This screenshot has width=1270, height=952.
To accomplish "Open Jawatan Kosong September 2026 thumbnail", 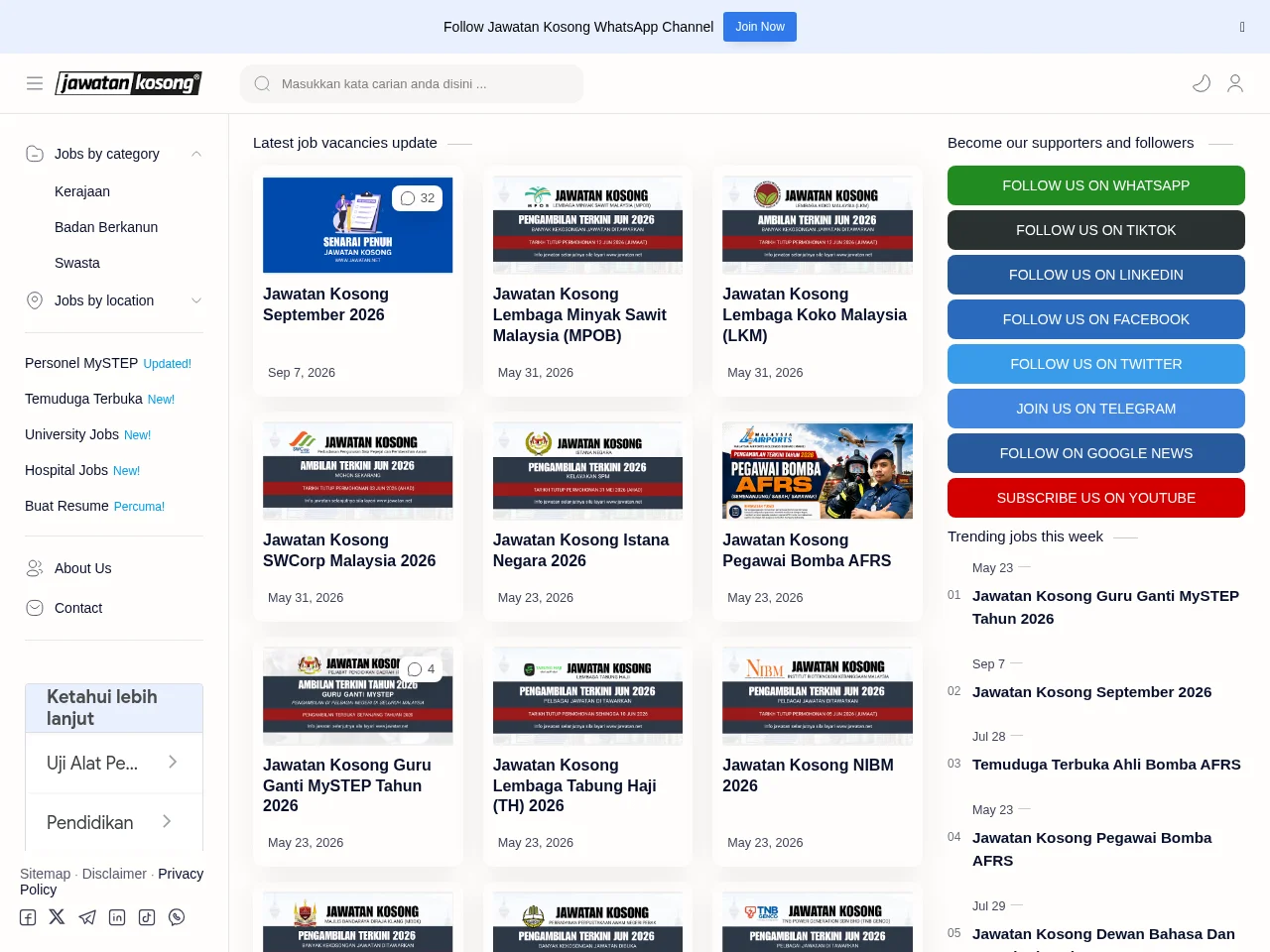I will pos(358,225).
